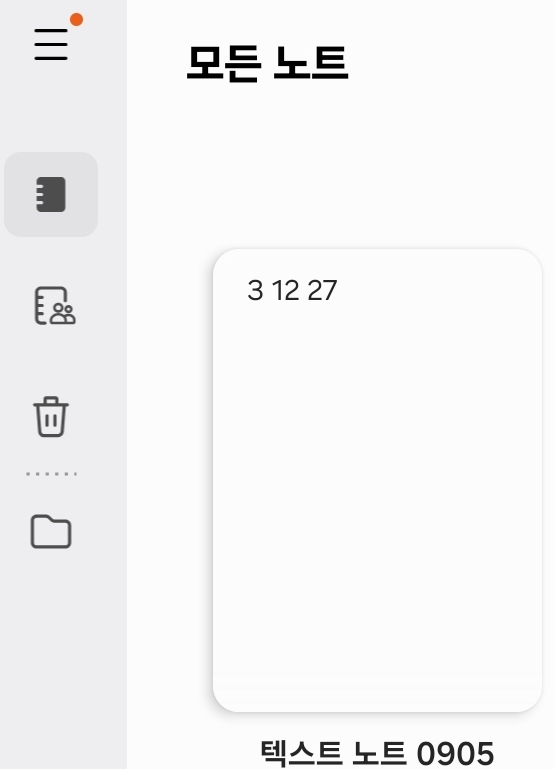Browse folders via the folder outline icon
The width and height of the screenshot is (554, 769).
click(51, 531)
